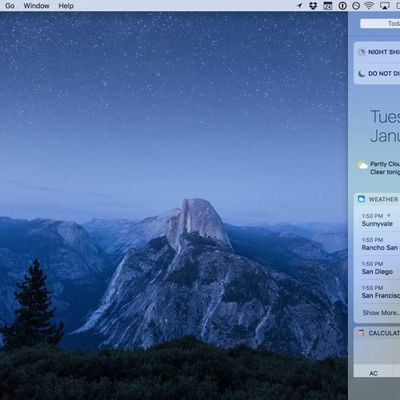Open the Wi-Fi status menu

pyautogui.click(x=369, y=6)
